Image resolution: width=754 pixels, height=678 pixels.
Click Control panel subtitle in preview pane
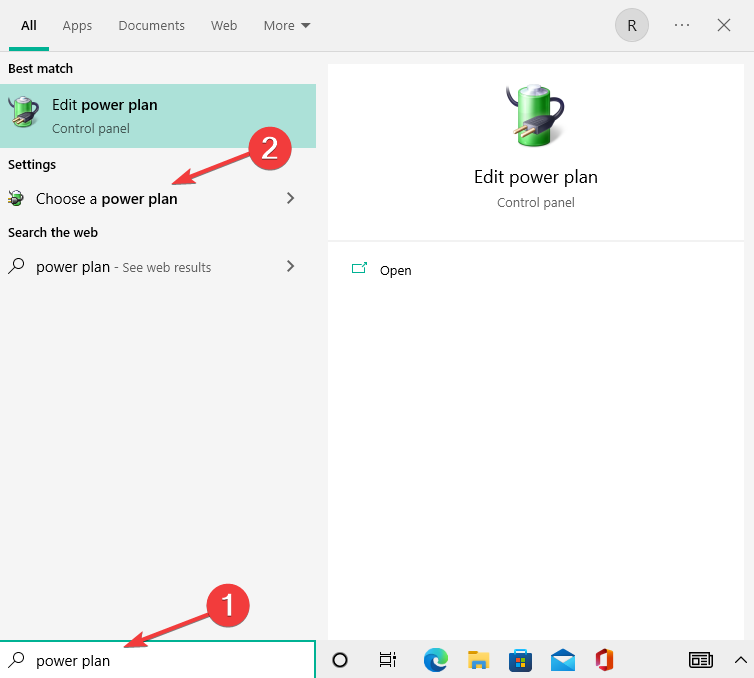(x=536, y=202)
